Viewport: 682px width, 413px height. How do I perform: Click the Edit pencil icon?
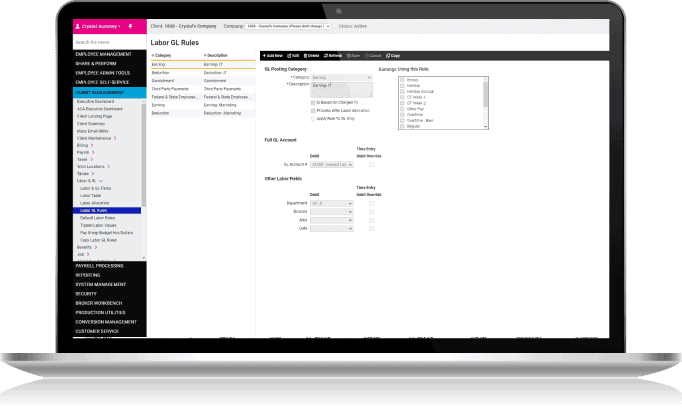pos(292,56)
